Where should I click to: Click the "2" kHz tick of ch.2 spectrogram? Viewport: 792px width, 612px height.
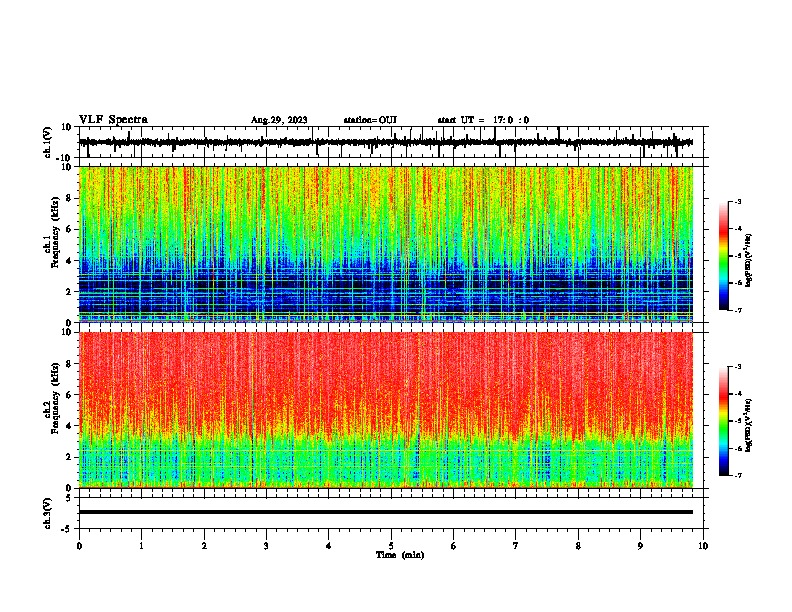(69, 457)
